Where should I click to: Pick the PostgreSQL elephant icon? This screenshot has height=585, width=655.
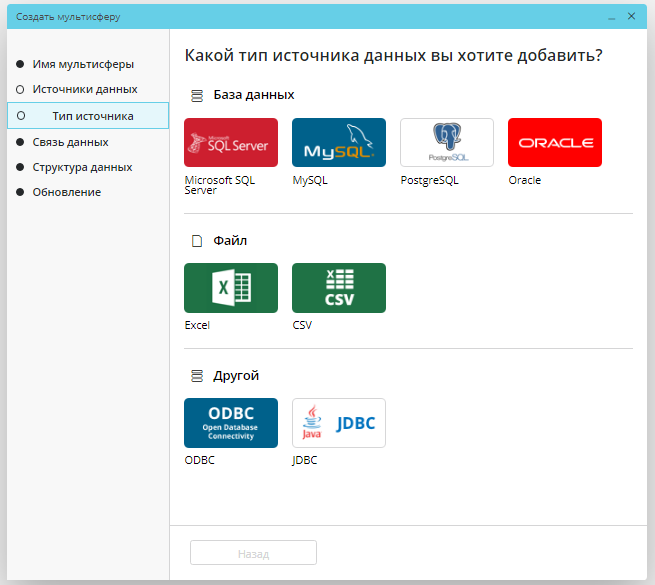pos(446,142)
